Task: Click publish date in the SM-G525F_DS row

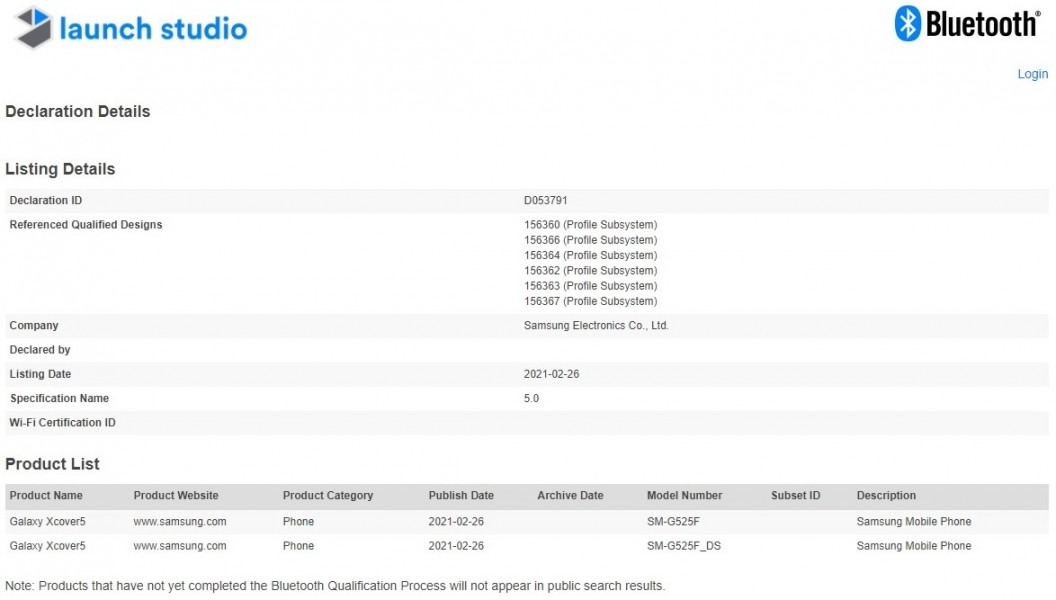Action: [x=456, y=546]
